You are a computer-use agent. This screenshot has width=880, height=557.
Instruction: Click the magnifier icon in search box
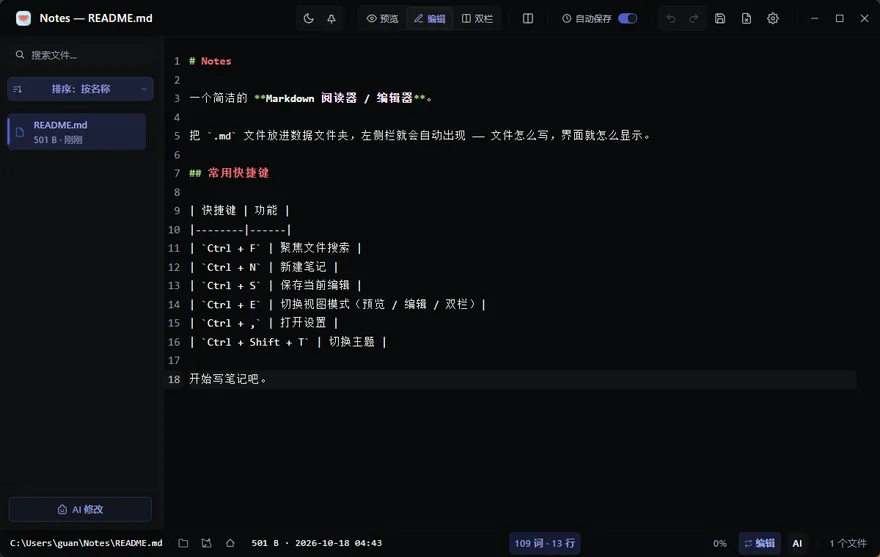point(20,54)
